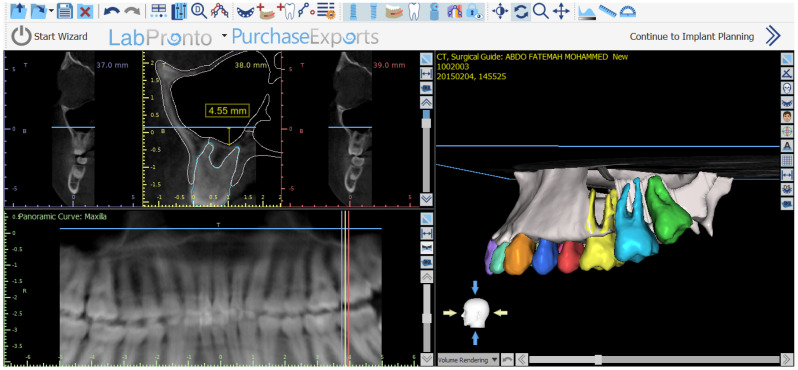Image resolution: width=798 pixels, height=370 pixels.
Task: Open a case file with folder-up icon
Action: (x=17, y=10)
